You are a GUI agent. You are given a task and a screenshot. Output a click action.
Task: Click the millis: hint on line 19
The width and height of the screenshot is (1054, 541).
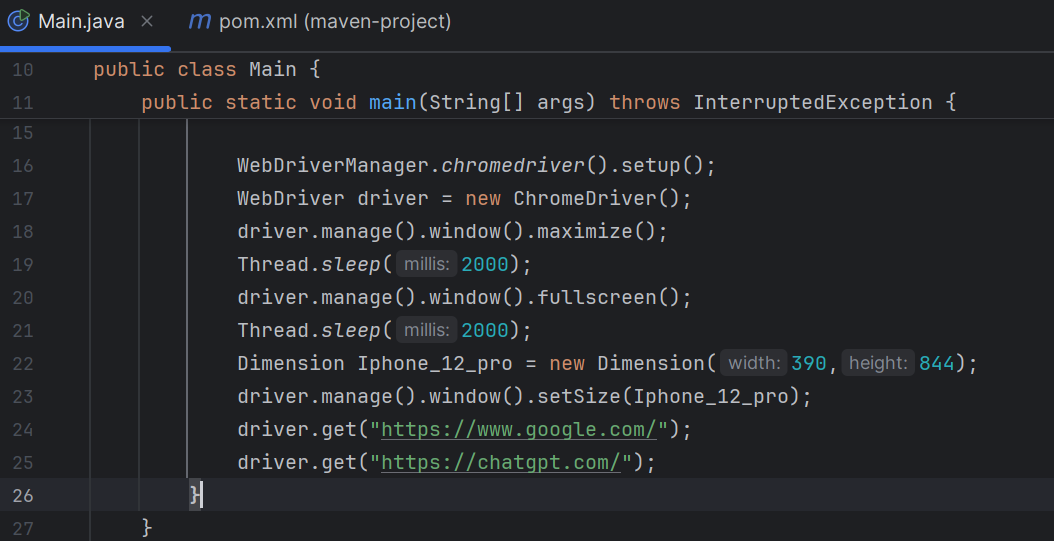(x=427, y=265)
